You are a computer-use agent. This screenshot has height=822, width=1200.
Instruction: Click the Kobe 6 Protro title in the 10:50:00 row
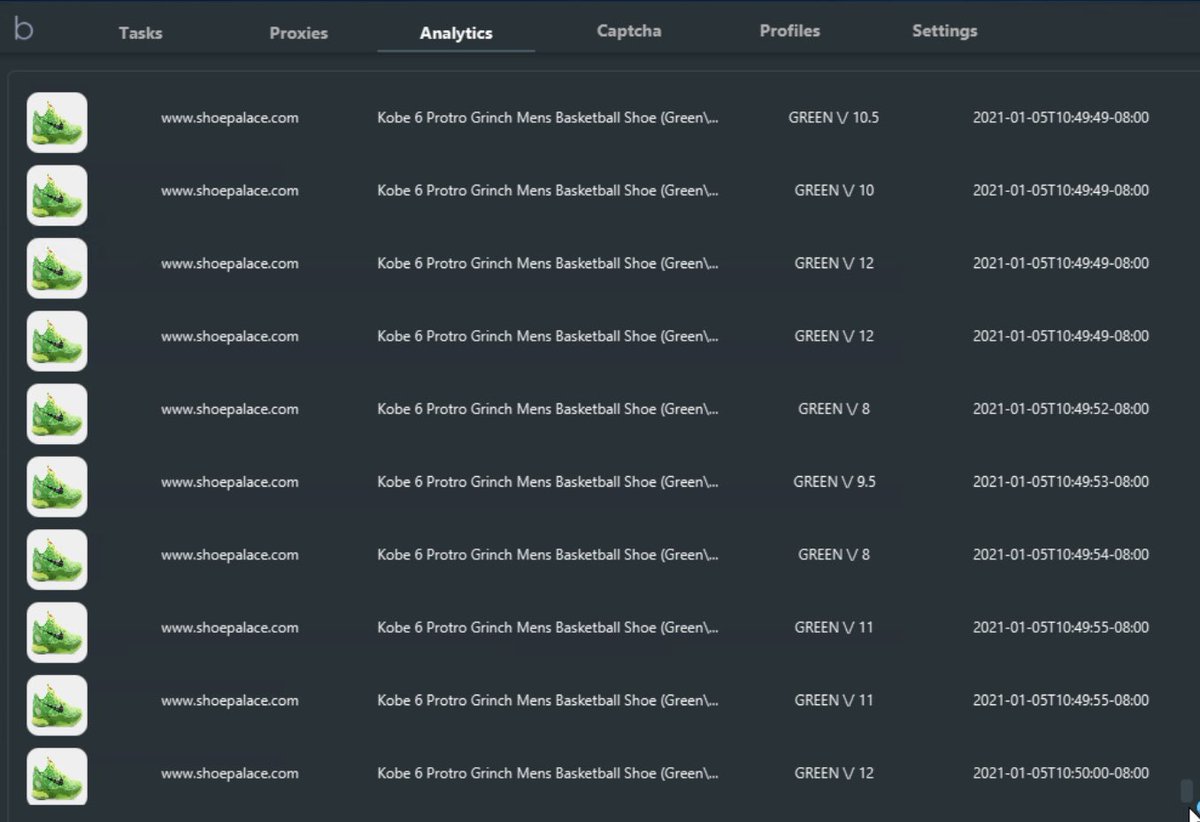(548, 774)
